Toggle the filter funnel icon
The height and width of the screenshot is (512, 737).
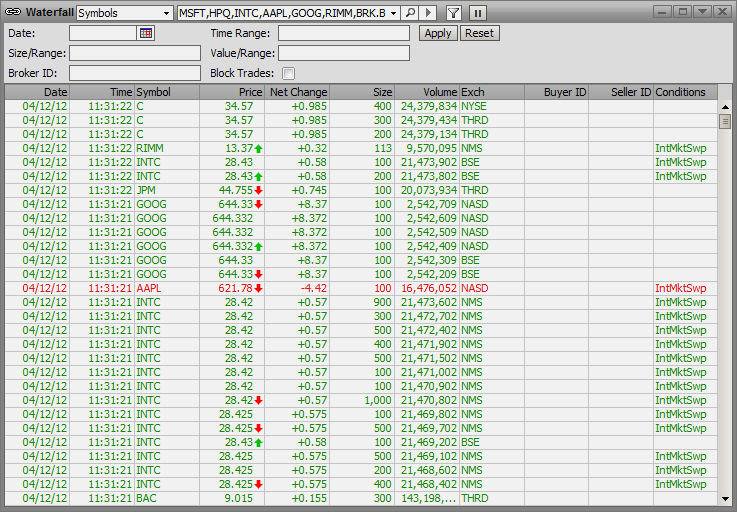coord(454,13)
